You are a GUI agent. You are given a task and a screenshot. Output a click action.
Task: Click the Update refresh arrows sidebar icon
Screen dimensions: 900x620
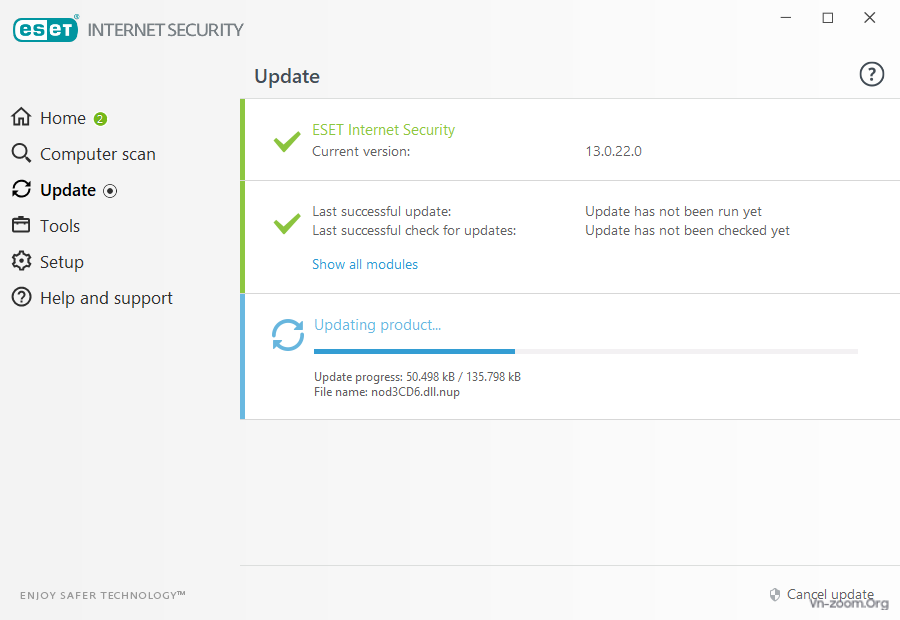coord(21,189)
